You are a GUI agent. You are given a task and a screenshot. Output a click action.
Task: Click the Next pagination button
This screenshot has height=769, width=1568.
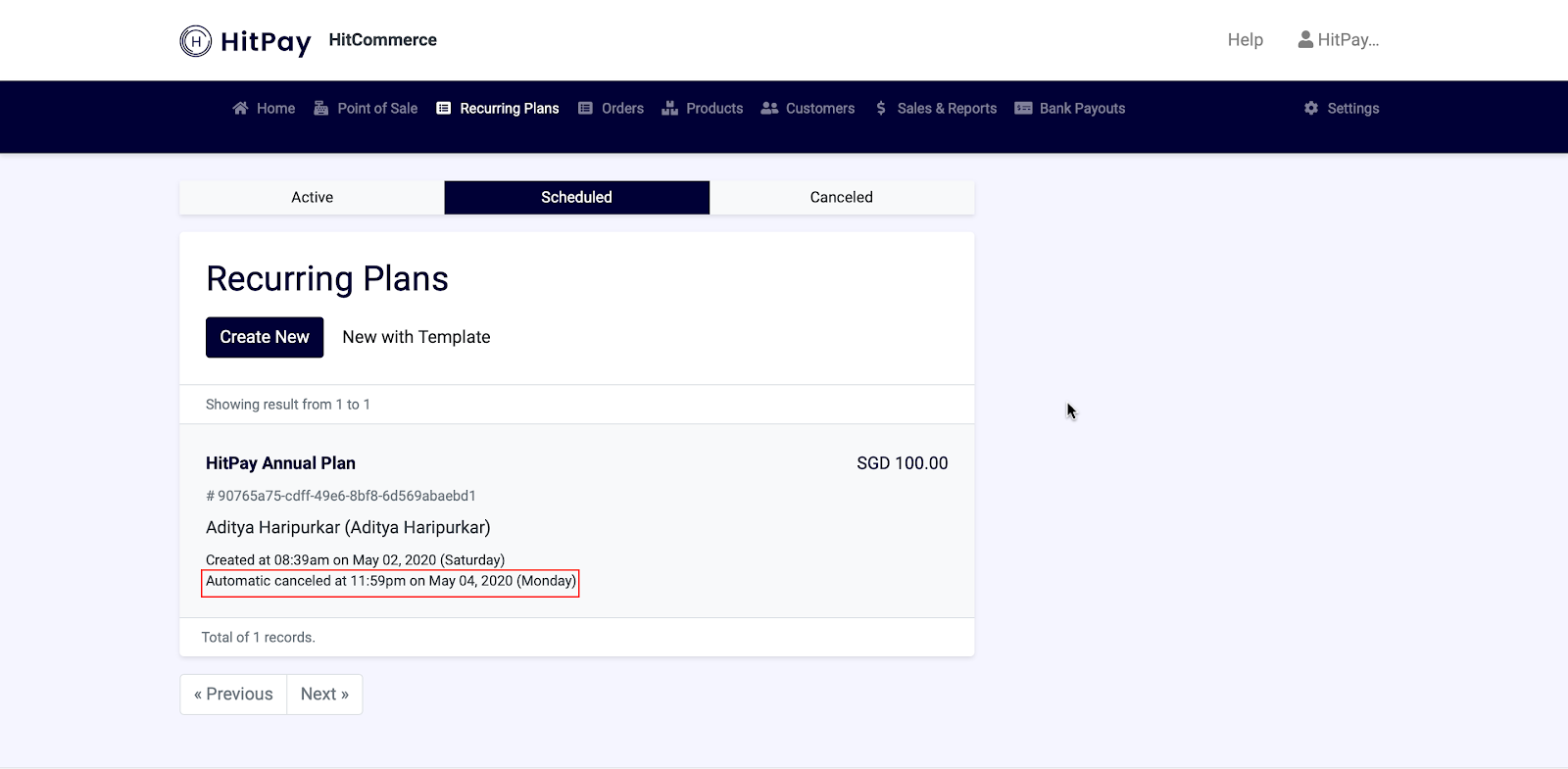click(x=324, y=695)
